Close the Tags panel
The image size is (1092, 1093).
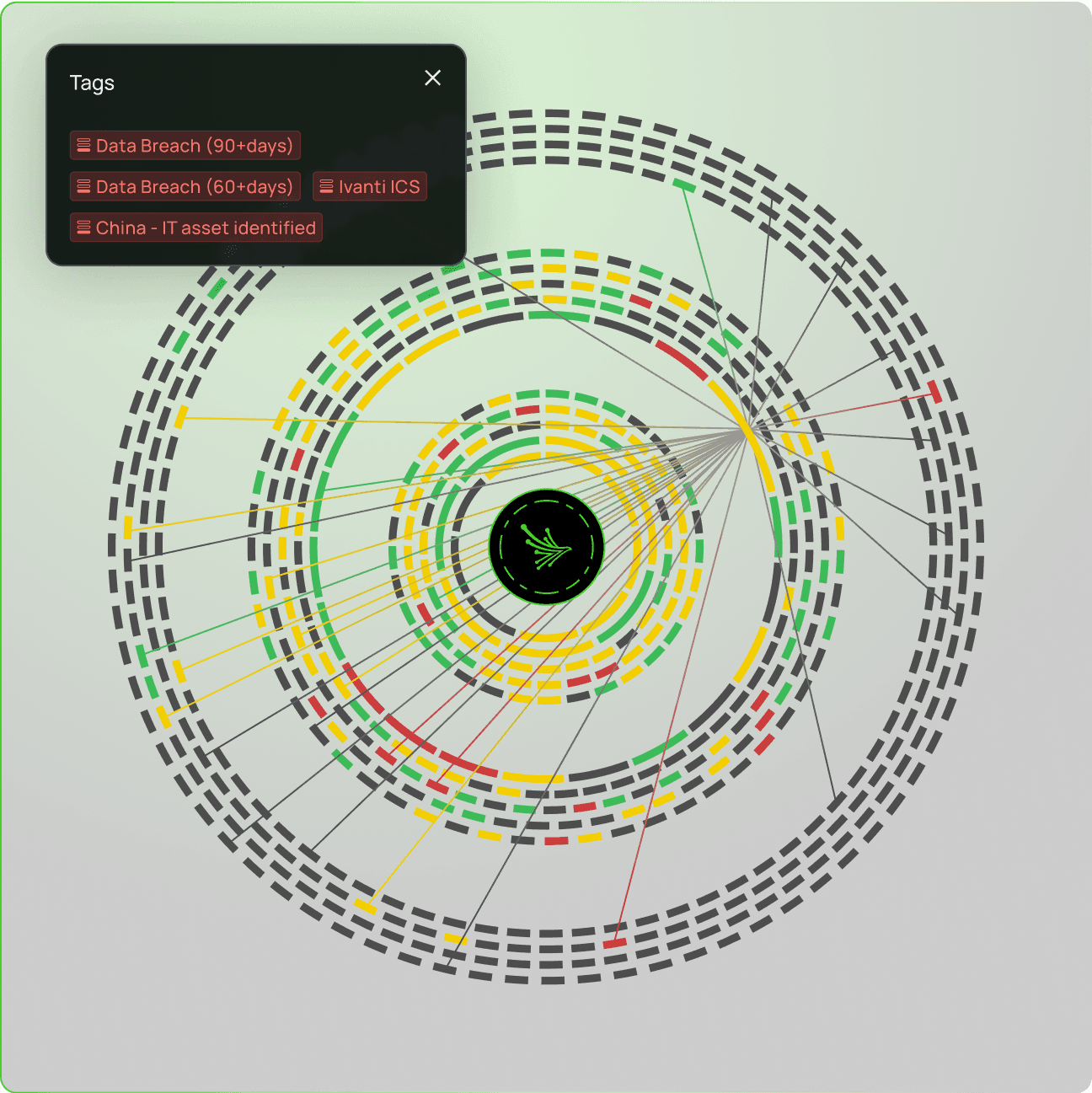(x=432, y=78)
